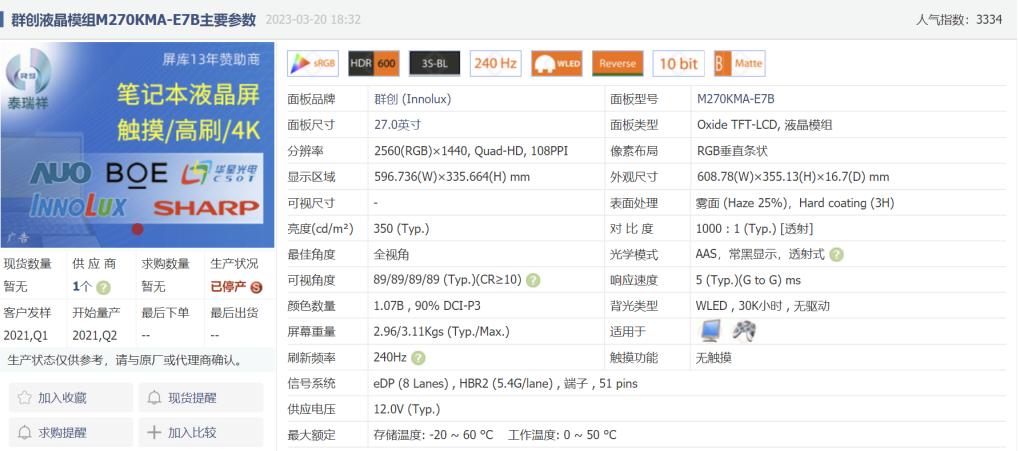Click the weight value 2.96/3.11Kgs (Typ./Max.)
1018x451 pixels.
(441, 332)
